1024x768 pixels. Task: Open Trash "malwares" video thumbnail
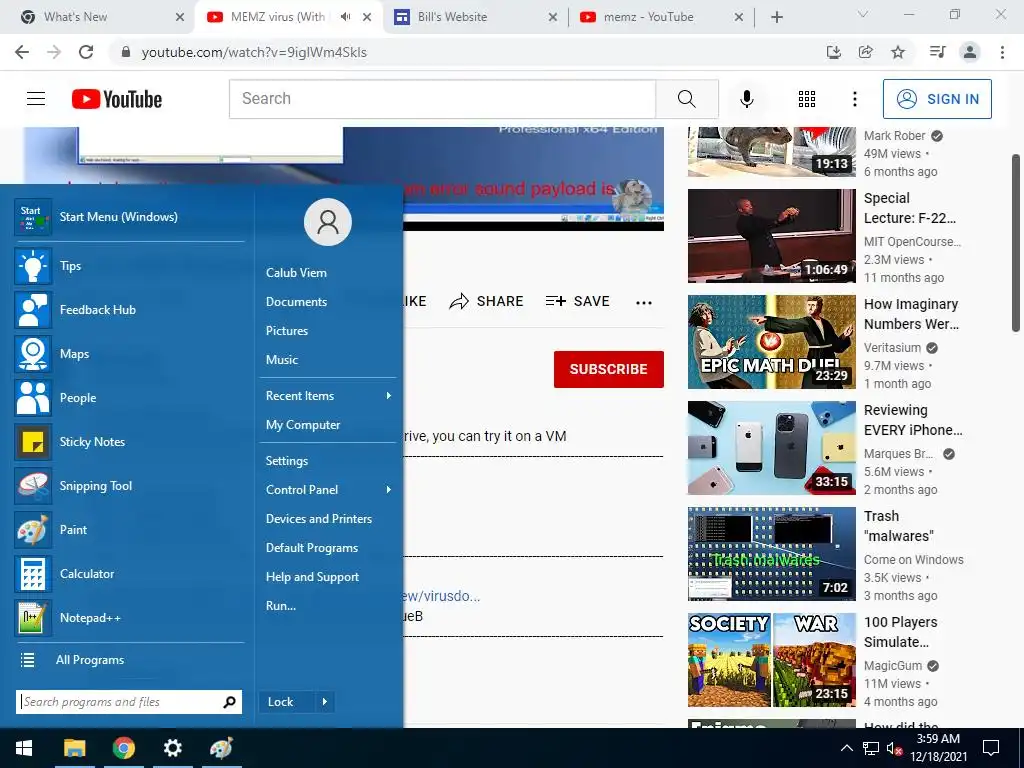(771, 554)
